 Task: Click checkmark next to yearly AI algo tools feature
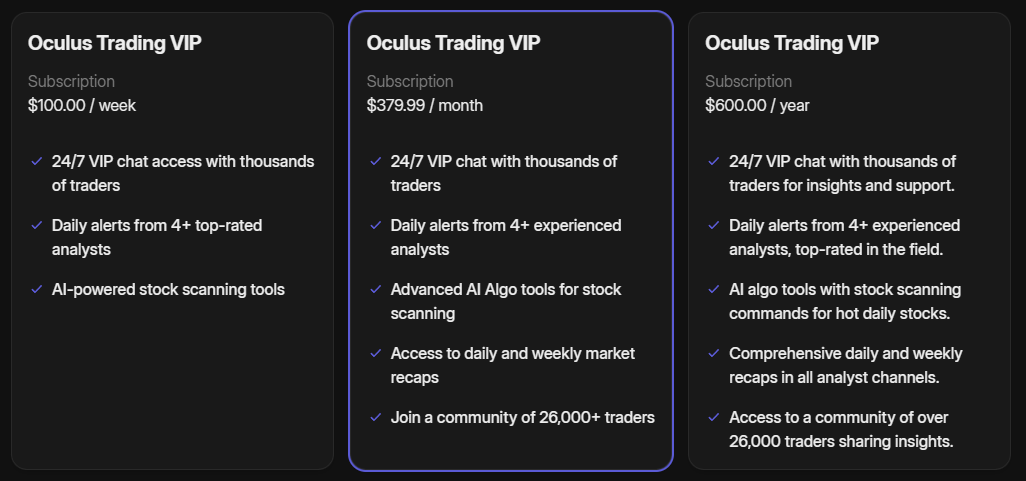[713, 289]
